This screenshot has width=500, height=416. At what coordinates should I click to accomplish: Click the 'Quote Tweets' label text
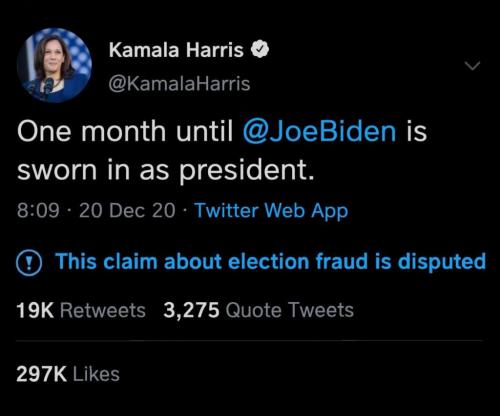tap(290, 310)
